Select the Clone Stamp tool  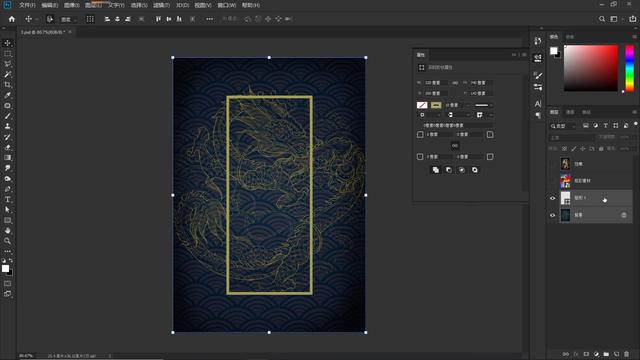click(7, 126)
